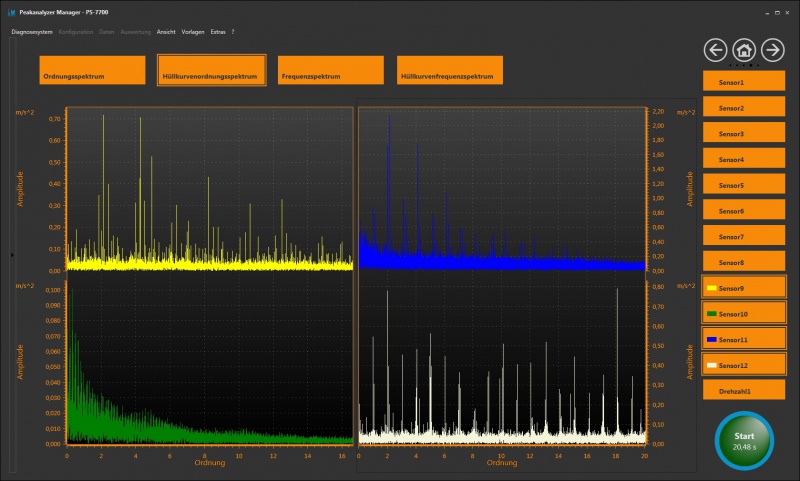Toggle Sensor9 yellow channel off
Image resolution: width=800 pixels, height=481 pixels.
[x=743, y=289]
